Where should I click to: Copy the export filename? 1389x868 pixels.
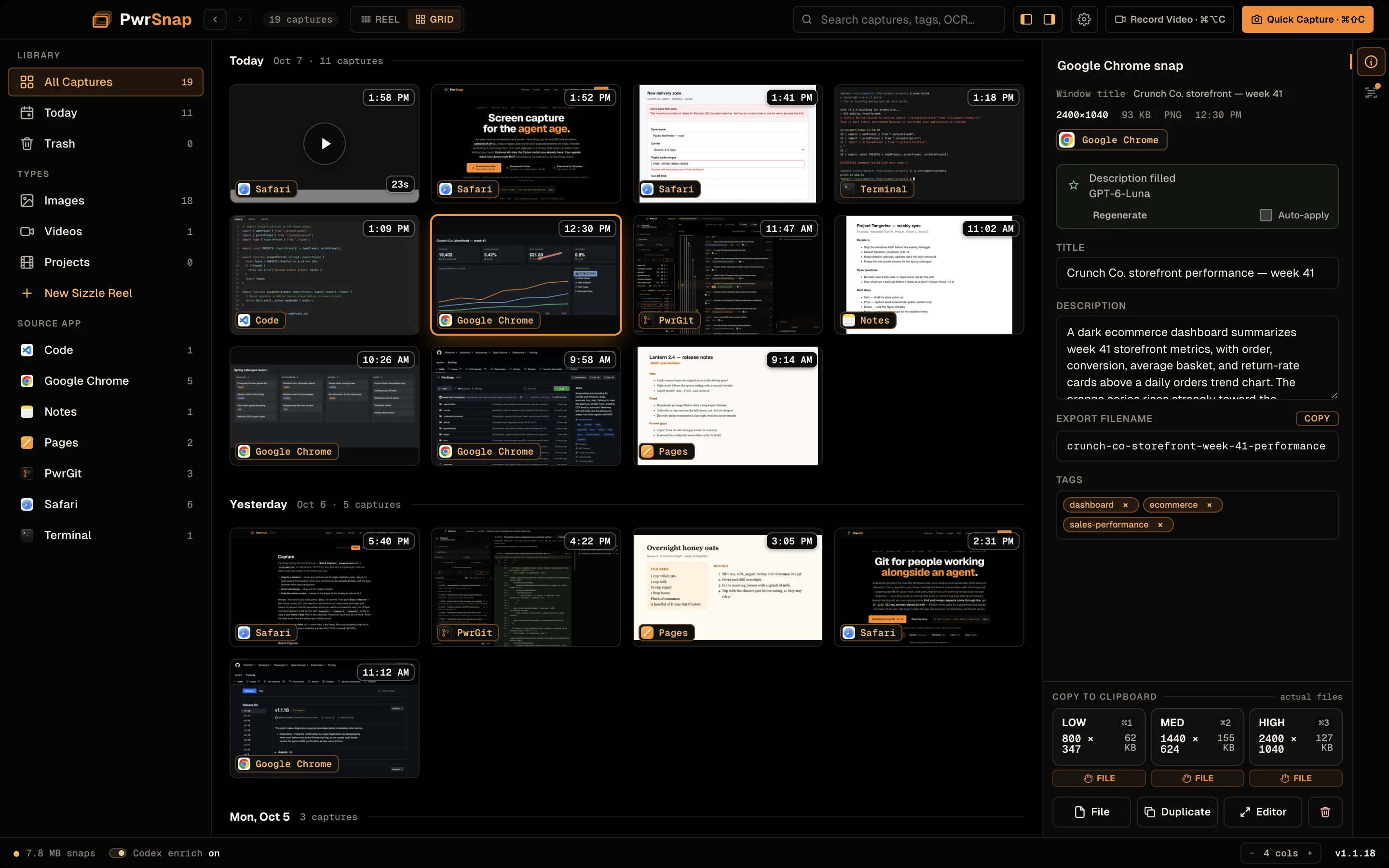pos(1317,419)
